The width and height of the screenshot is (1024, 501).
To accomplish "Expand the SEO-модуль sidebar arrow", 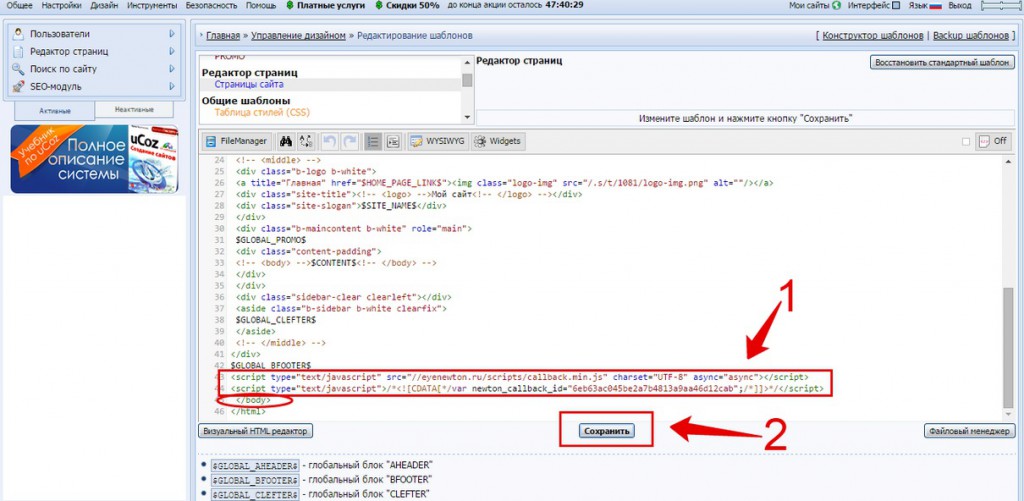I will (172, 86).
